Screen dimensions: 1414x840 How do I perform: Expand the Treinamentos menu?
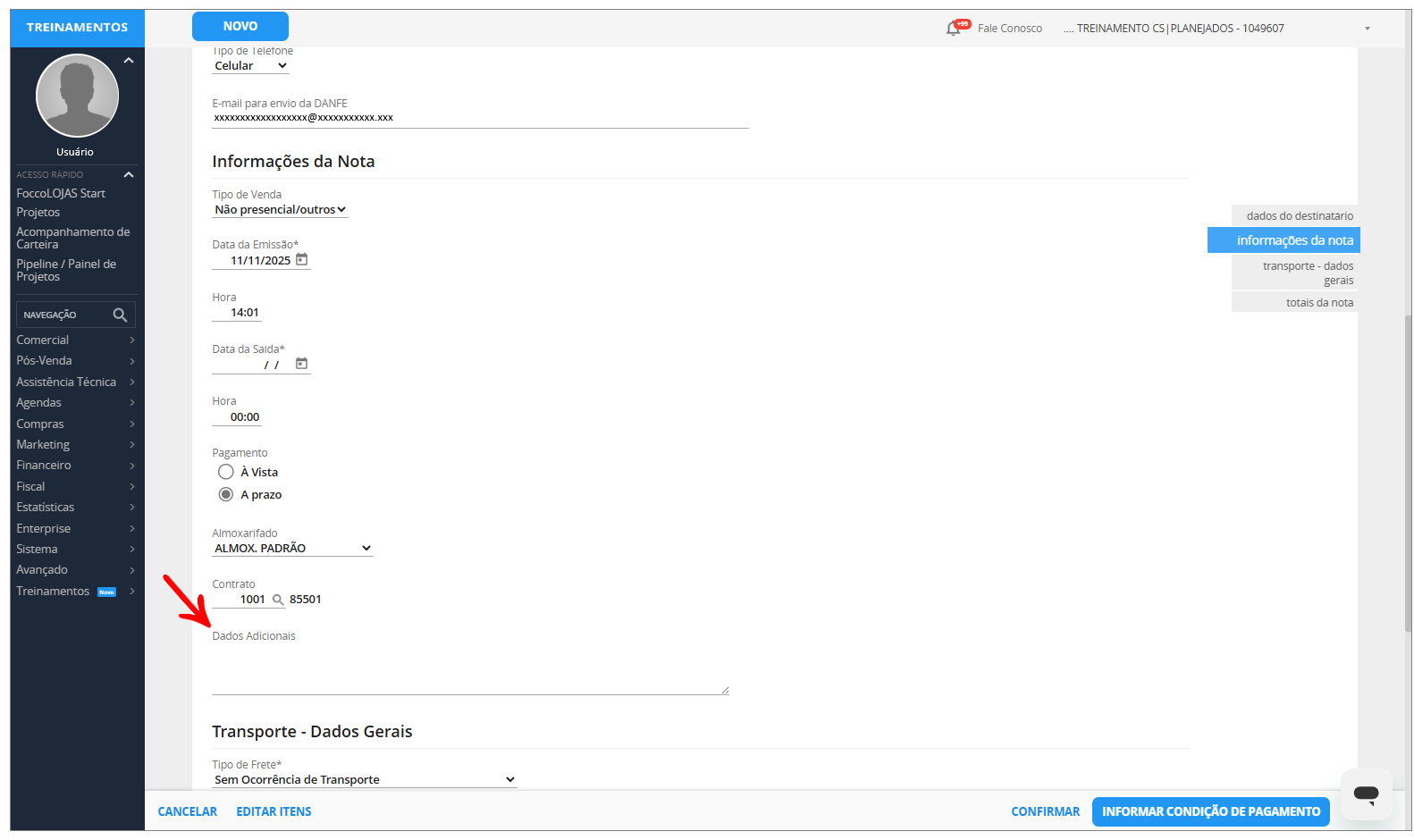(x=75, y=592)
